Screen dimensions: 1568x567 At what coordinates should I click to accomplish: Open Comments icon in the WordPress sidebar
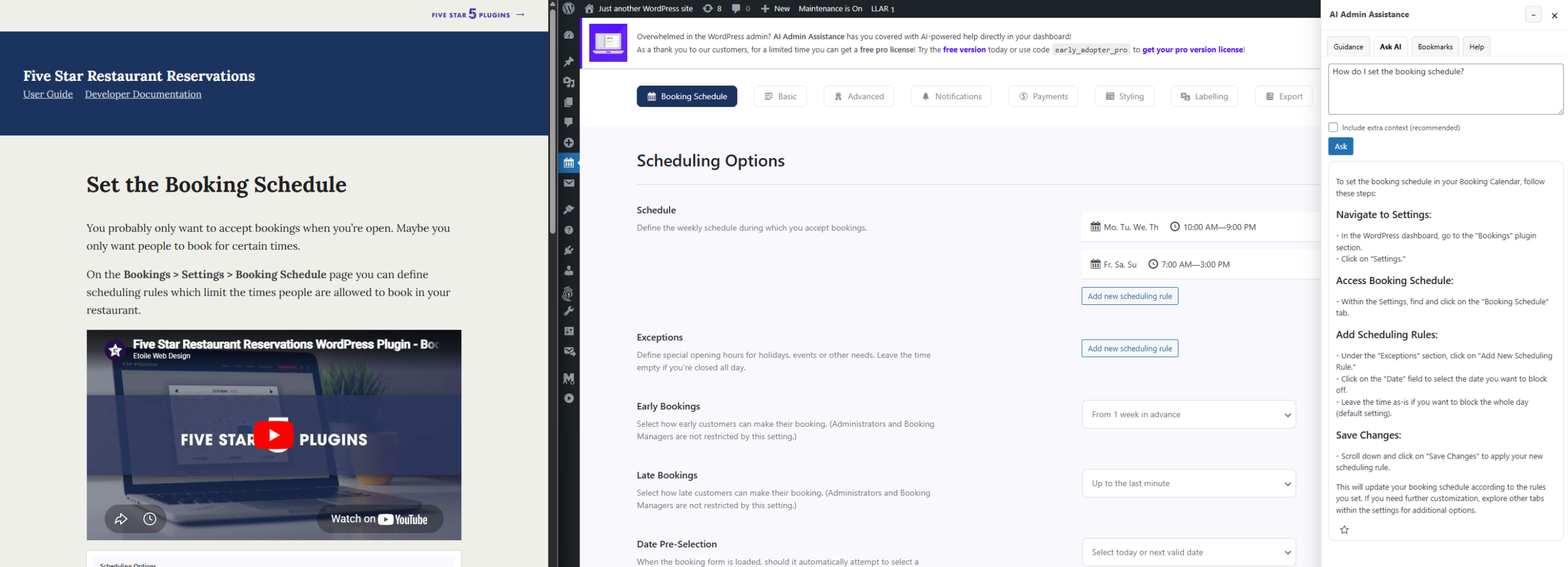pos(568,122)
